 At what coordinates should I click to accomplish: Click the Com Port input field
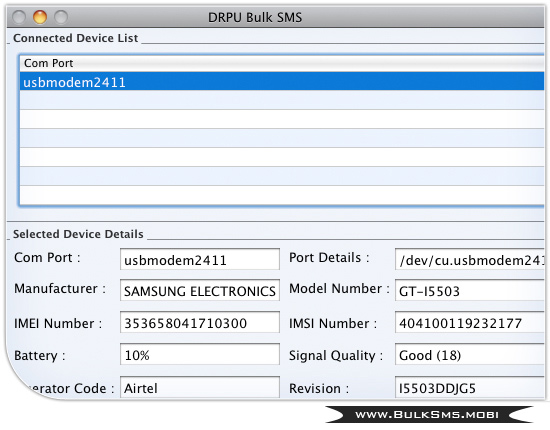click(x=200, y=259)
